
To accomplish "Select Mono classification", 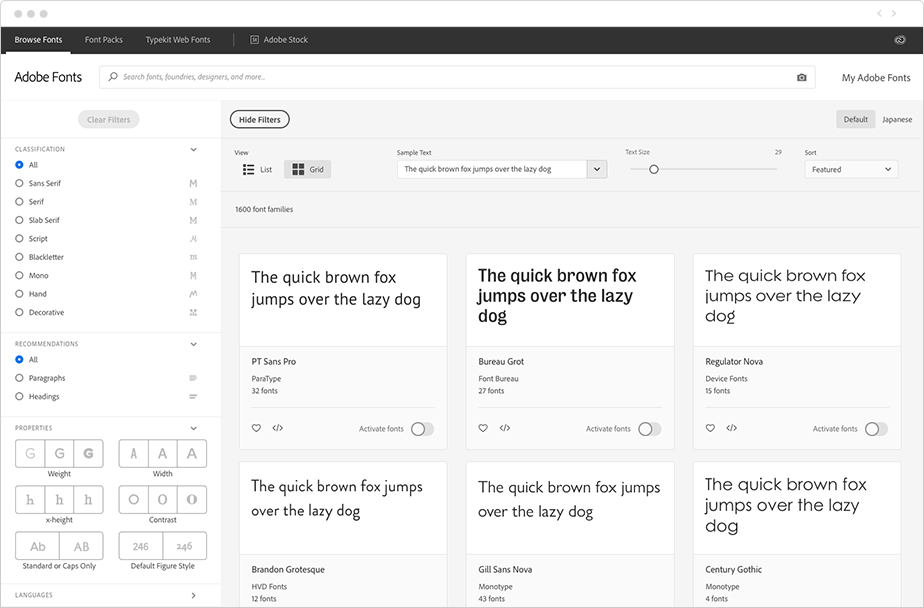I will pos(32,275).
